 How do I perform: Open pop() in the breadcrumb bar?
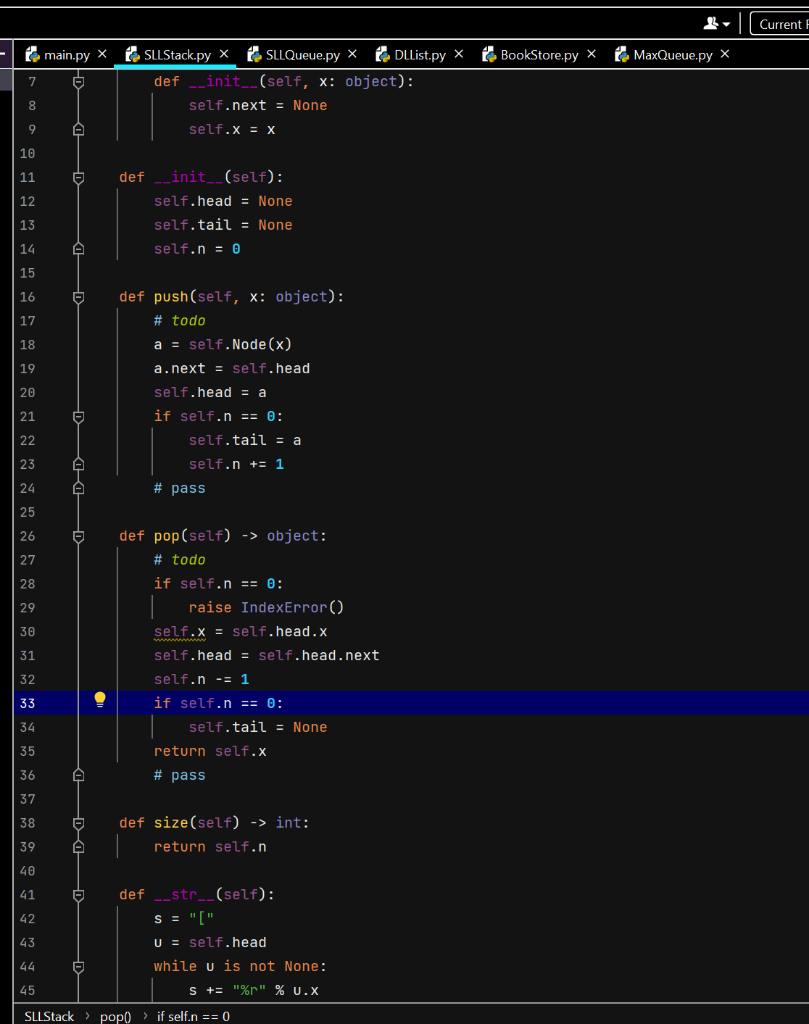113,1015
